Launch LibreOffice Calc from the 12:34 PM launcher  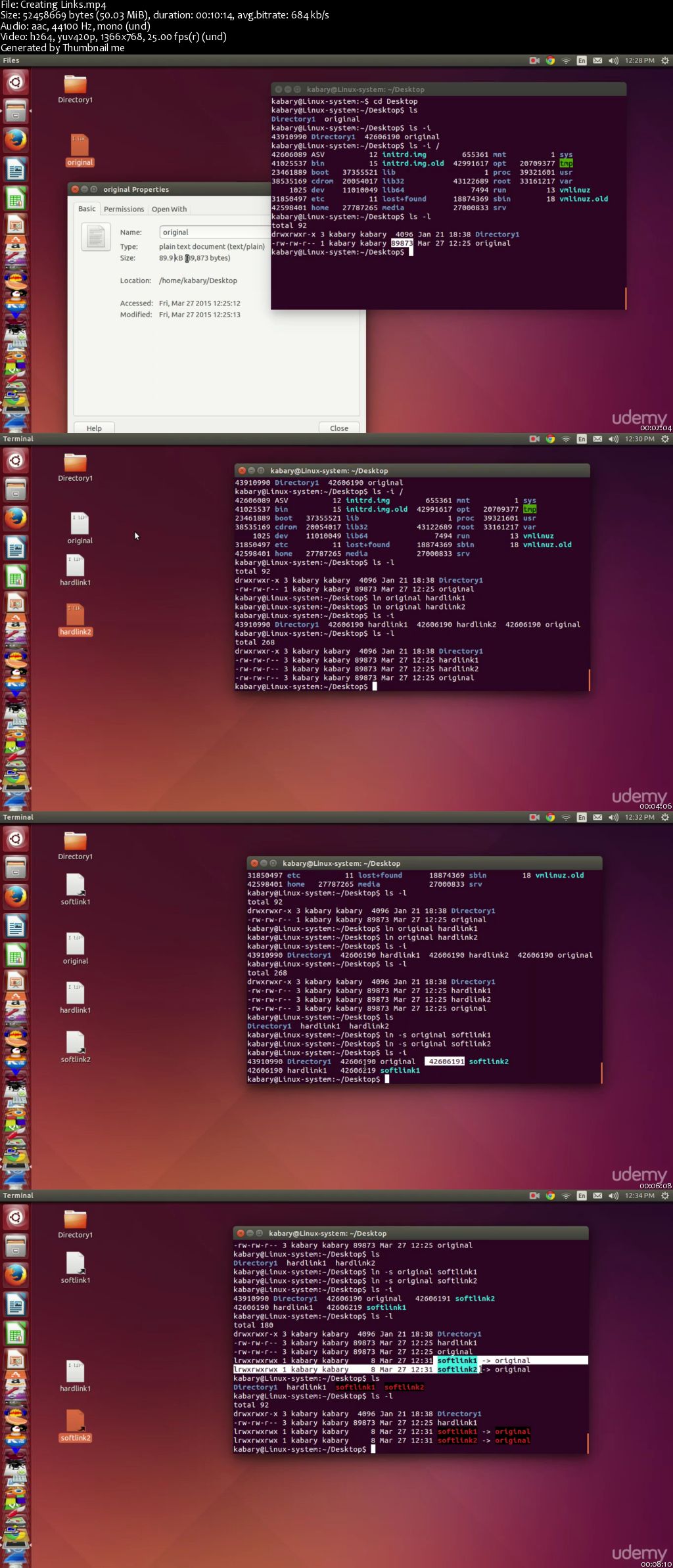tap(16, 1333)
